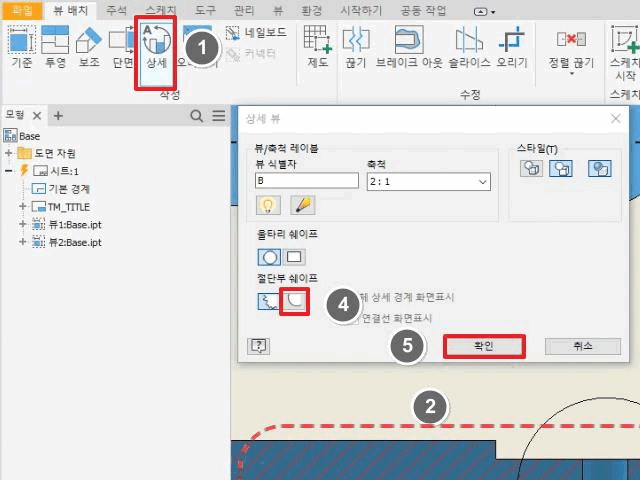Cancel with the 취소 button
640x480 pixels.
pyautogui.click(x=583, y=347)
